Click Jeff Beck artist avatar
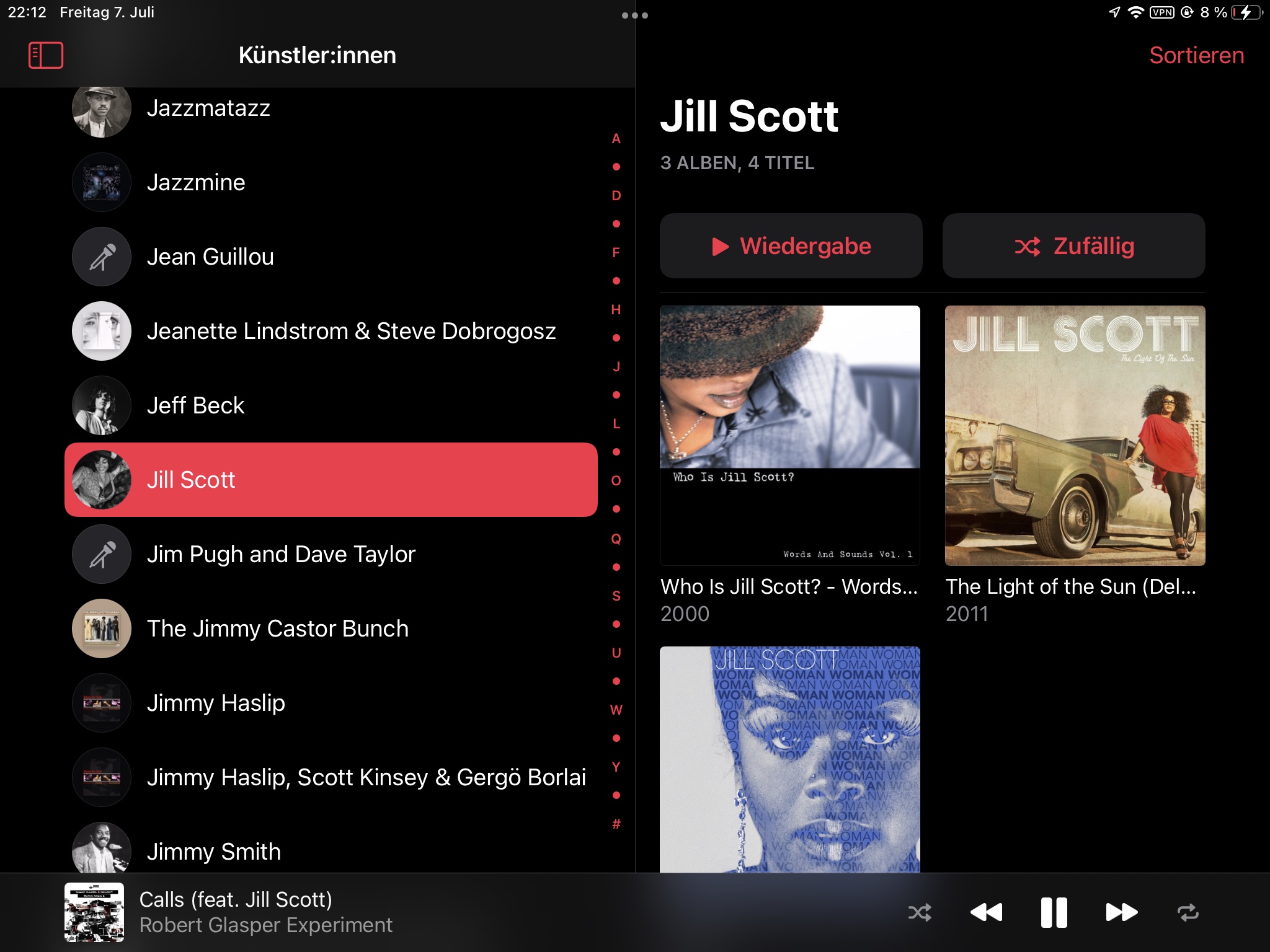 tap(102, 405)
